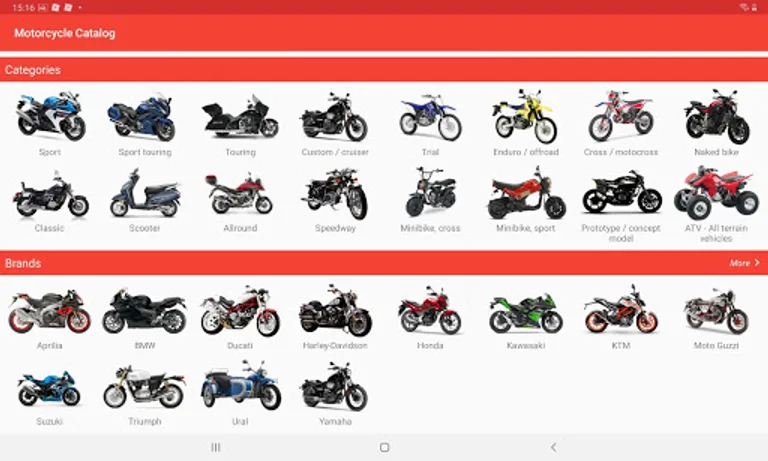Open the Trial category bike image
This screenshot has height=461, width=768.
[x=431, y=118]
